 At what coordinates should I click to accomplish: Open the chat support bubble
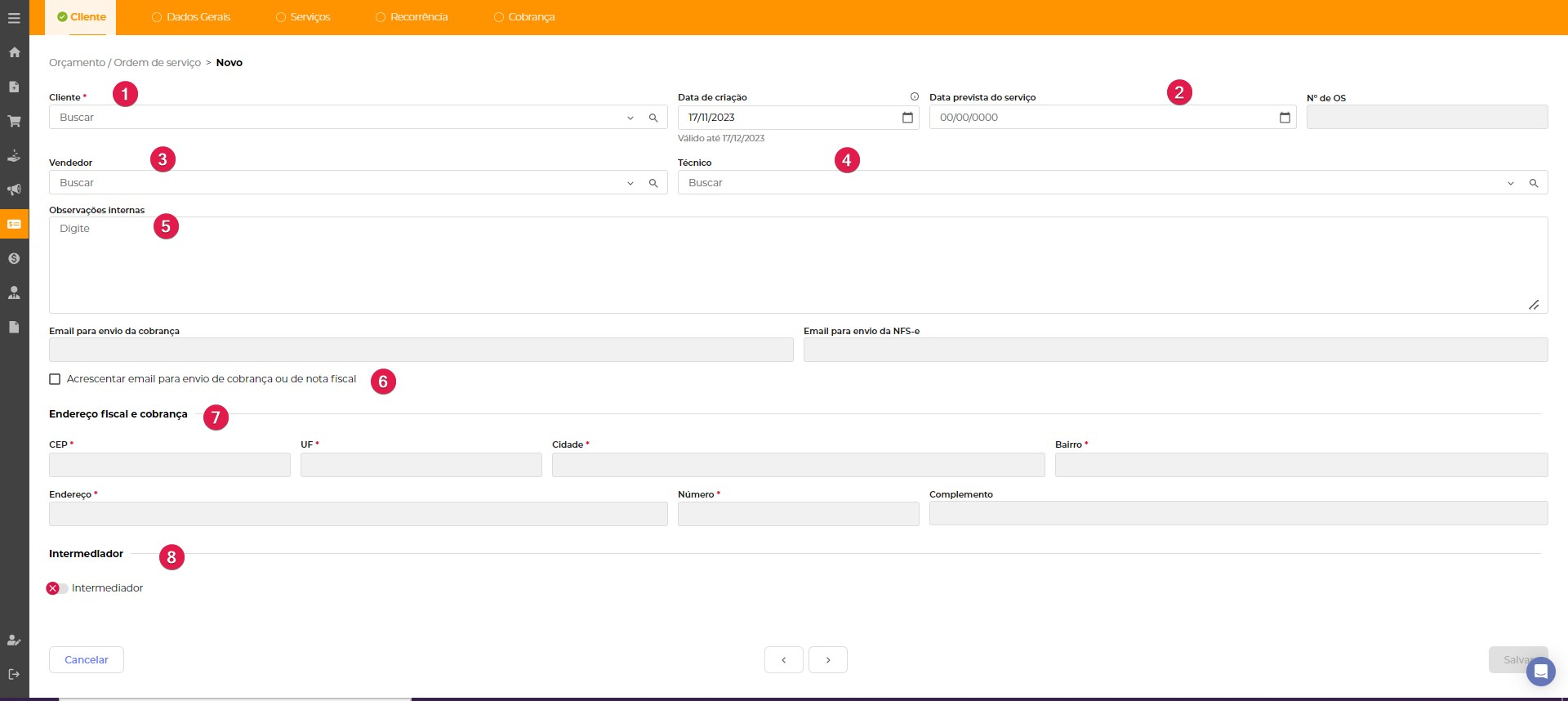coord(1540,672)
